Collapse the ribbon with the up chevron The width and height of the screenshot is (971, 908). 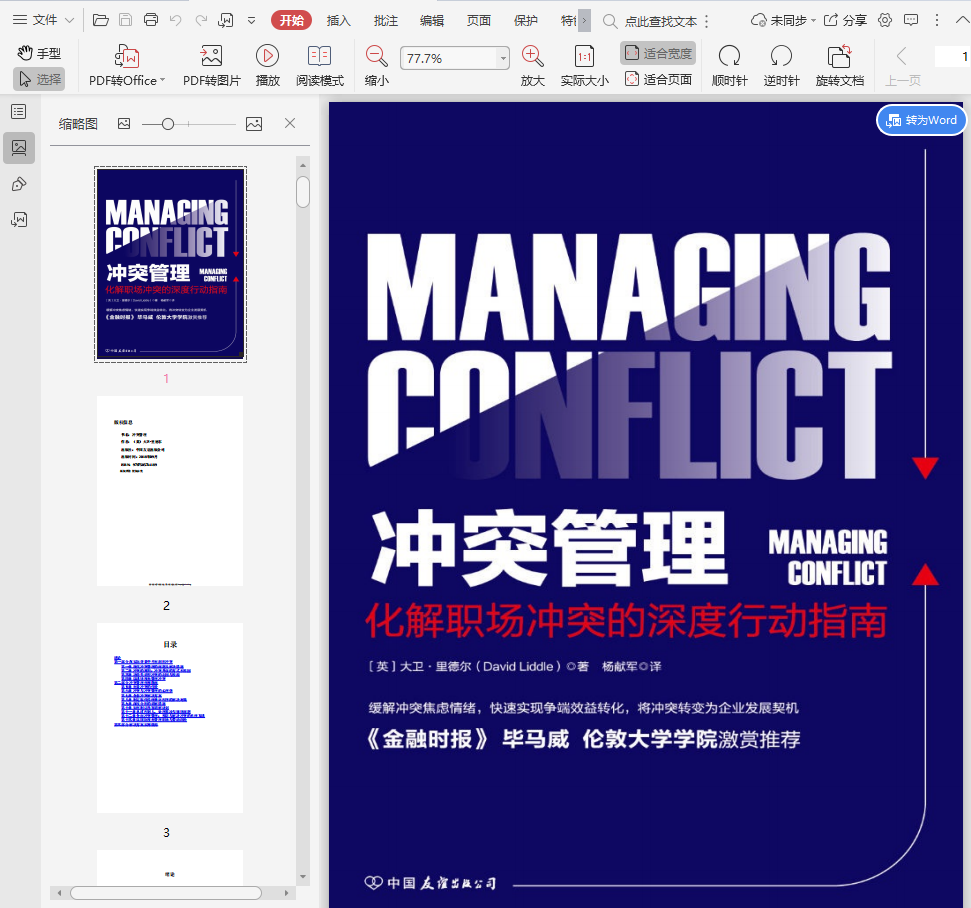click(x=962, y=20)
